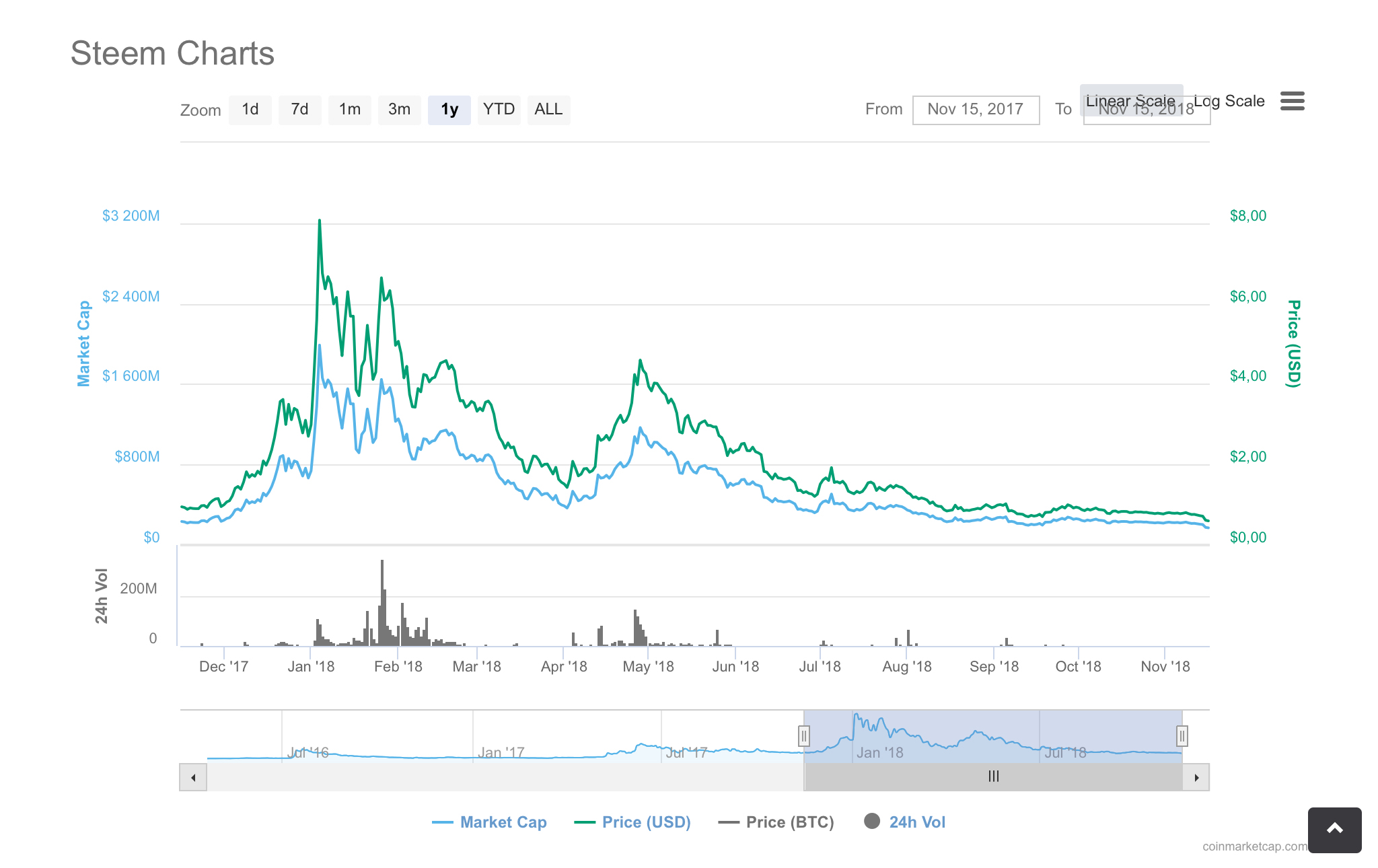Toggle 24h Vol series in legend
The height and width of the screenshot is (868, 1378).
pyautogui.click(x=905, y=822)
